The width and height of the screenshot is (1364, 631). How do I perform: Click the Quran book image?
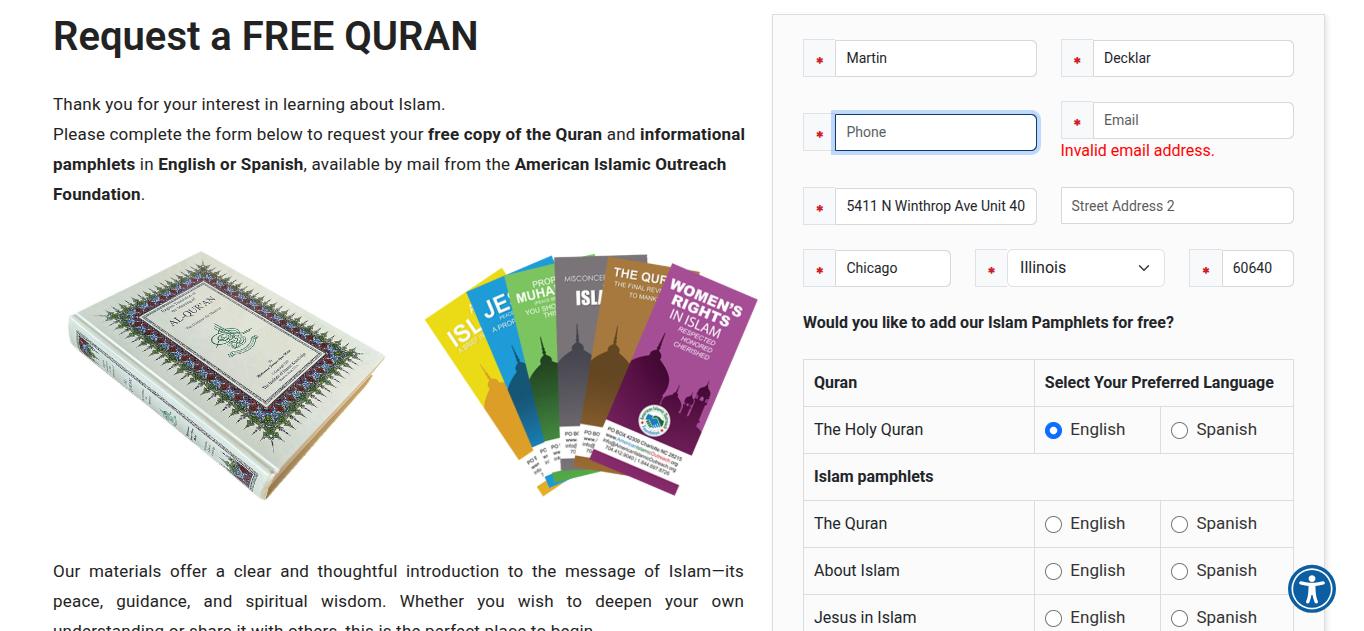pyautogui.click(x=225, y=375)
